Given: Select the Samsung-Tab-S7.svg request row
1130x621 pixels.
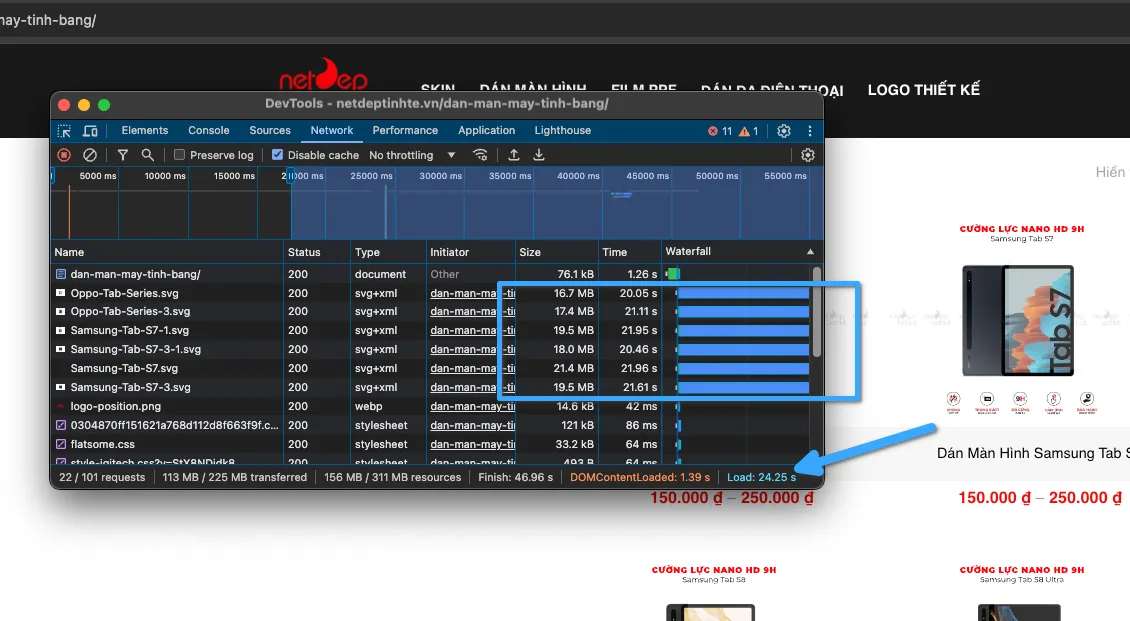Looking at the screenshot, I should (110, 368).
